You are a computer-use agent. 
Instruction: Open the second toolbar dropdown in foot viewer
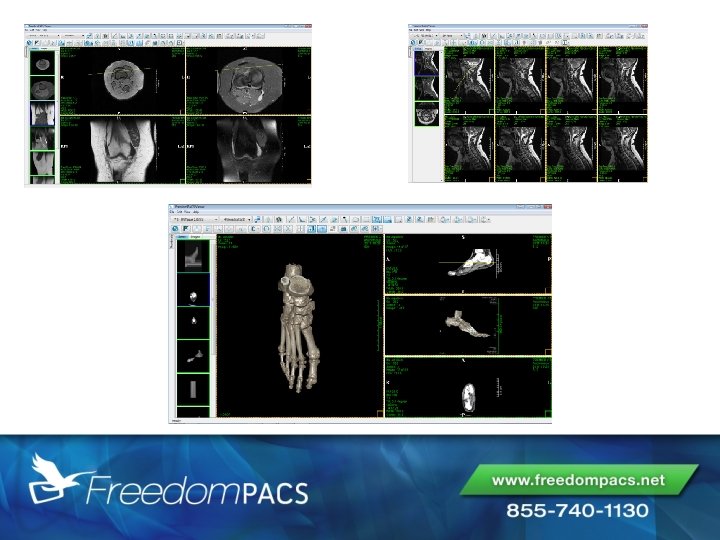coord(236,219)
